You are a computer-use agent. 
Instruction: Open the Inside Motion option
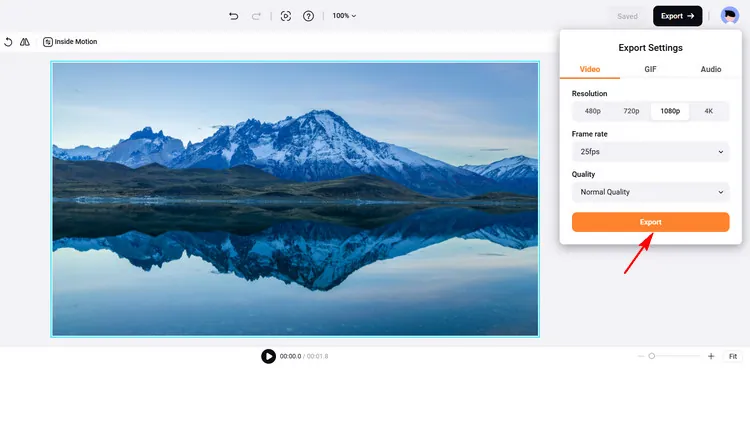click(x=70, y=42)
